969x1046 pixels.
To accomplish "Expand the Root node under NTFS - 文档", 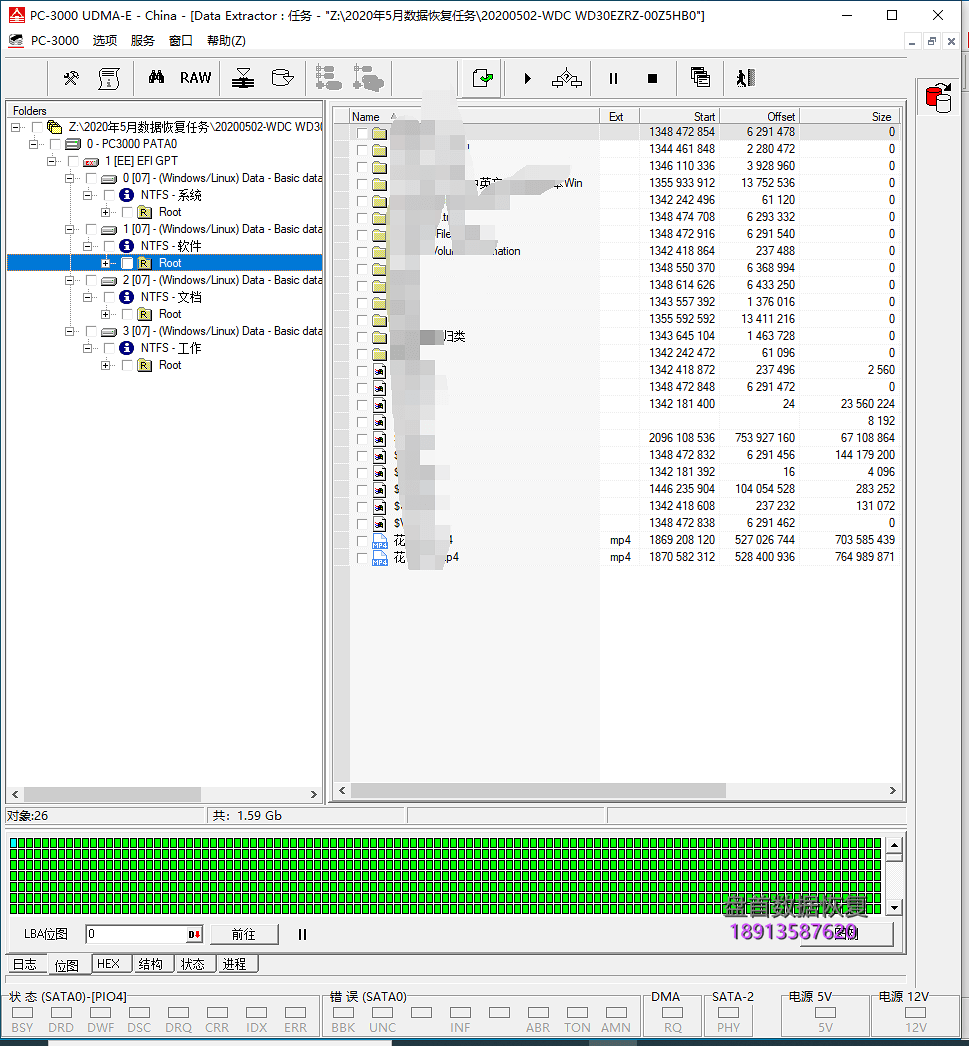I will pos(105,314).
